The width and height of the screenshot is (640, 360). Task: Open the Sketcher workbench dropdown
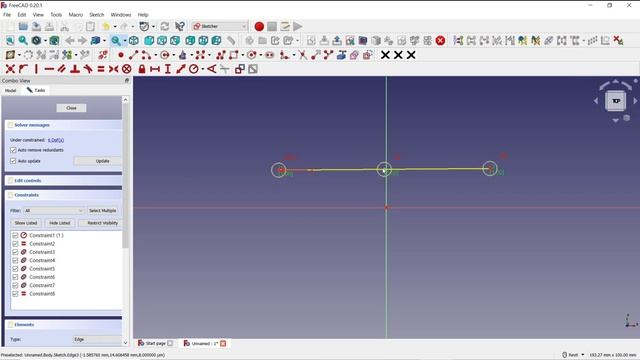tap(220, 26)
